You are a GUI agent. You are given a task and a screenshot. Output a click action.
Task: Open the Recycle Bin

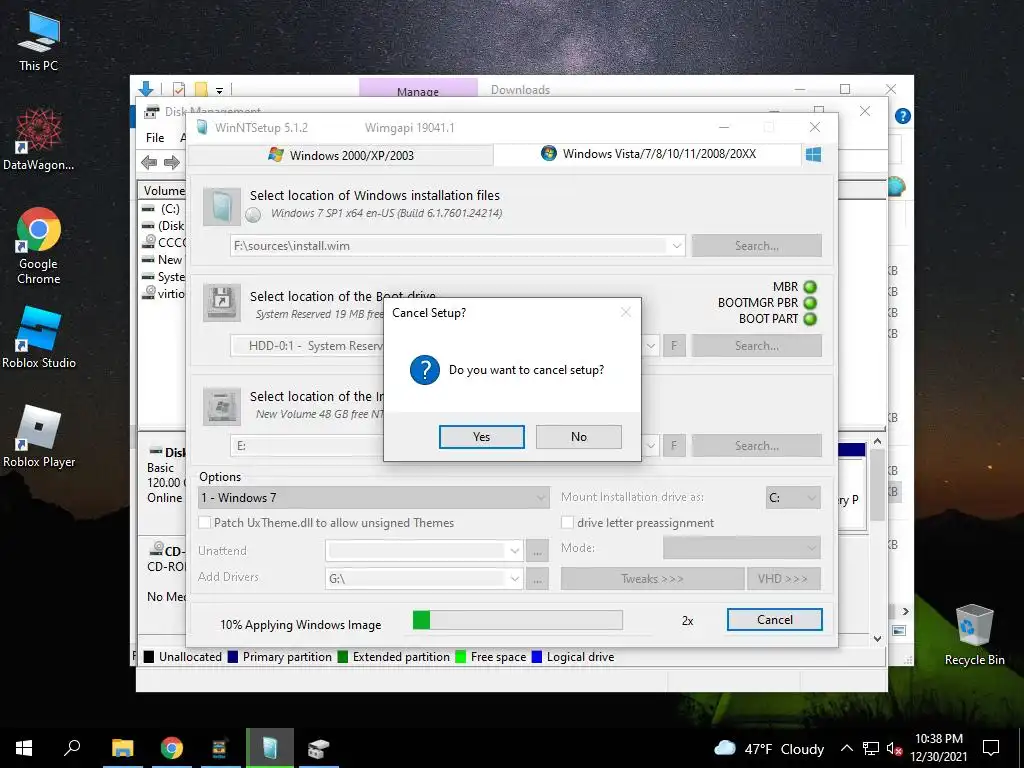click(974, 635)
